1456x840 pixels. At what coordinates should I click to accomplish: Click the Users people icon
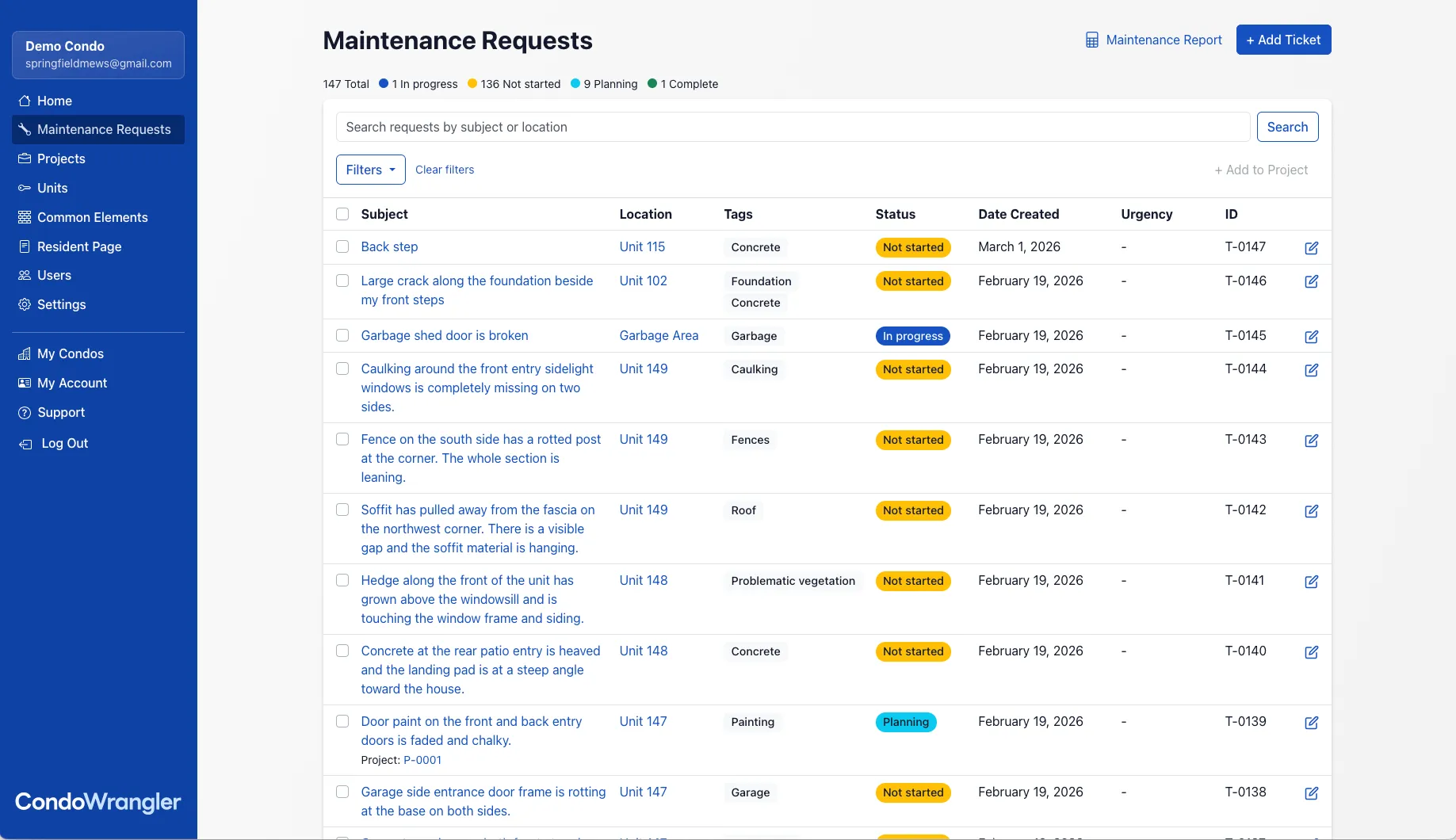pos(25,275)
